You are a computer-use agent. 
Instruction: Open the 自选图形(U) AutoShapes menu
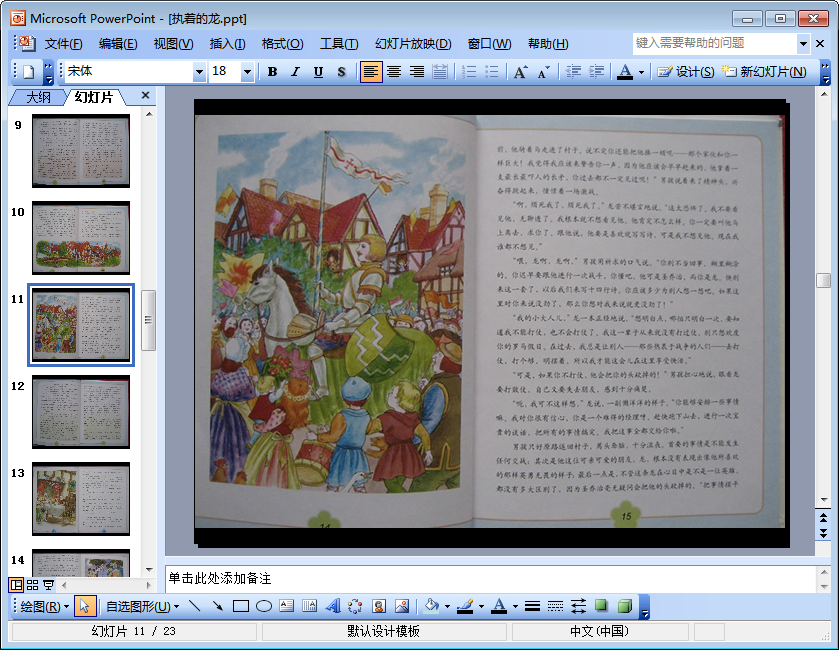[x=142, y=606]
